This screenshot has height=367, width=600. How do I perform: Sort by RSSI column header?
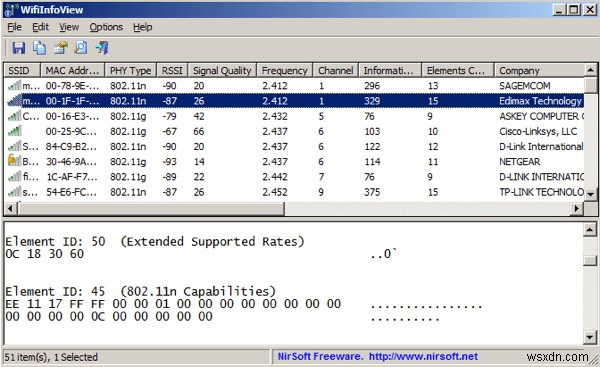click(172, 70)
